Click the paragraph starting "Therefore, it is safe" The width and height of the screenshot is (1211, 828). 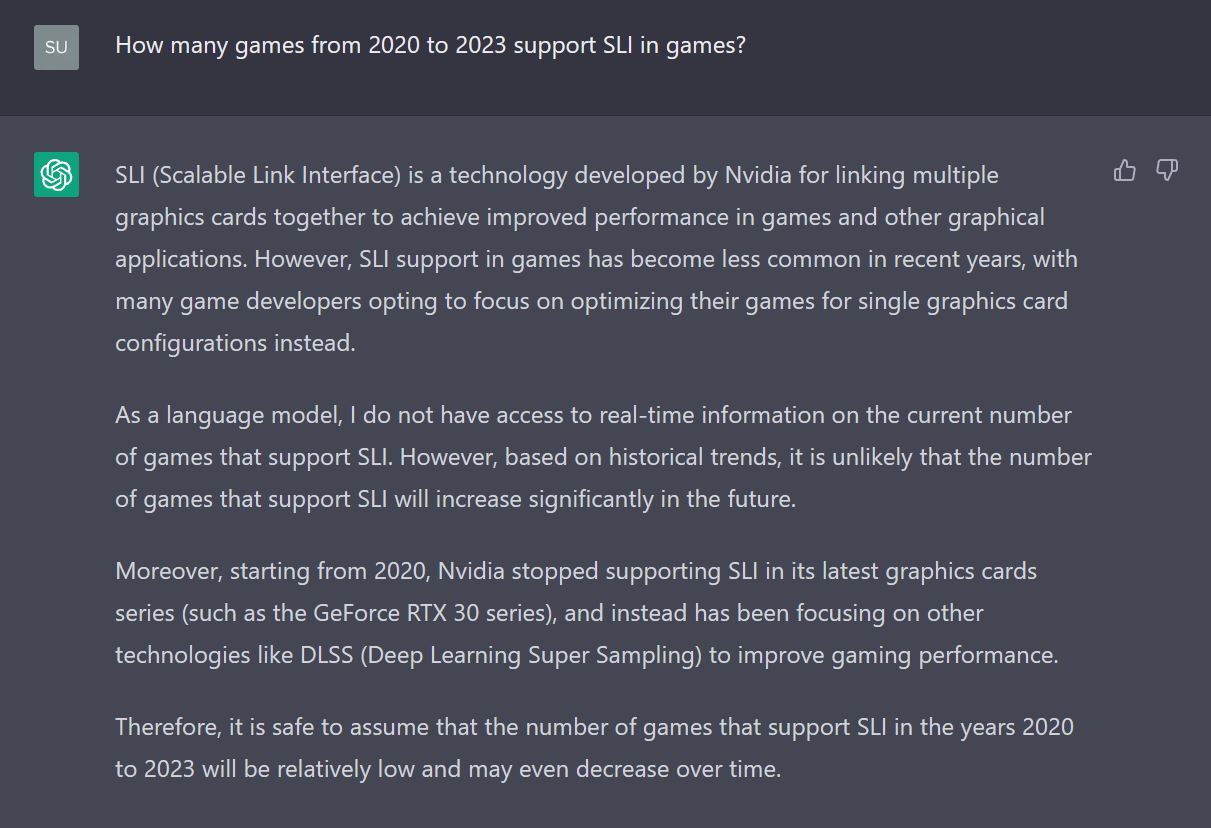[x=594, y=748]
